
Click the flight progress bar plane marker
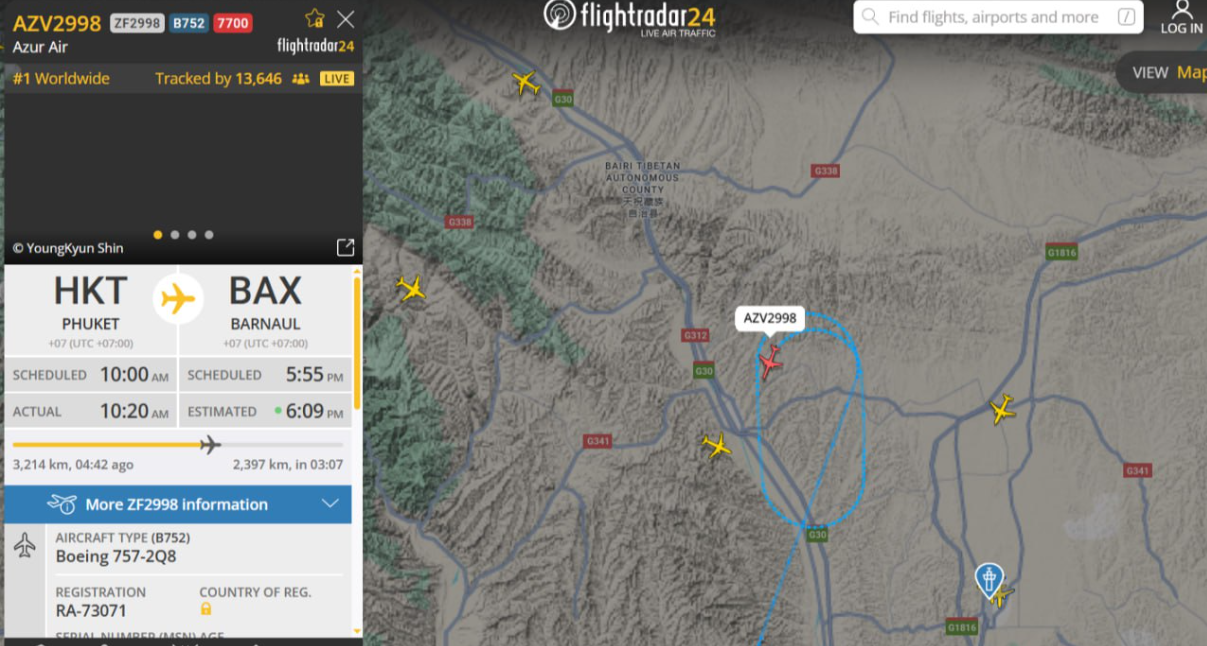[210, 444]
